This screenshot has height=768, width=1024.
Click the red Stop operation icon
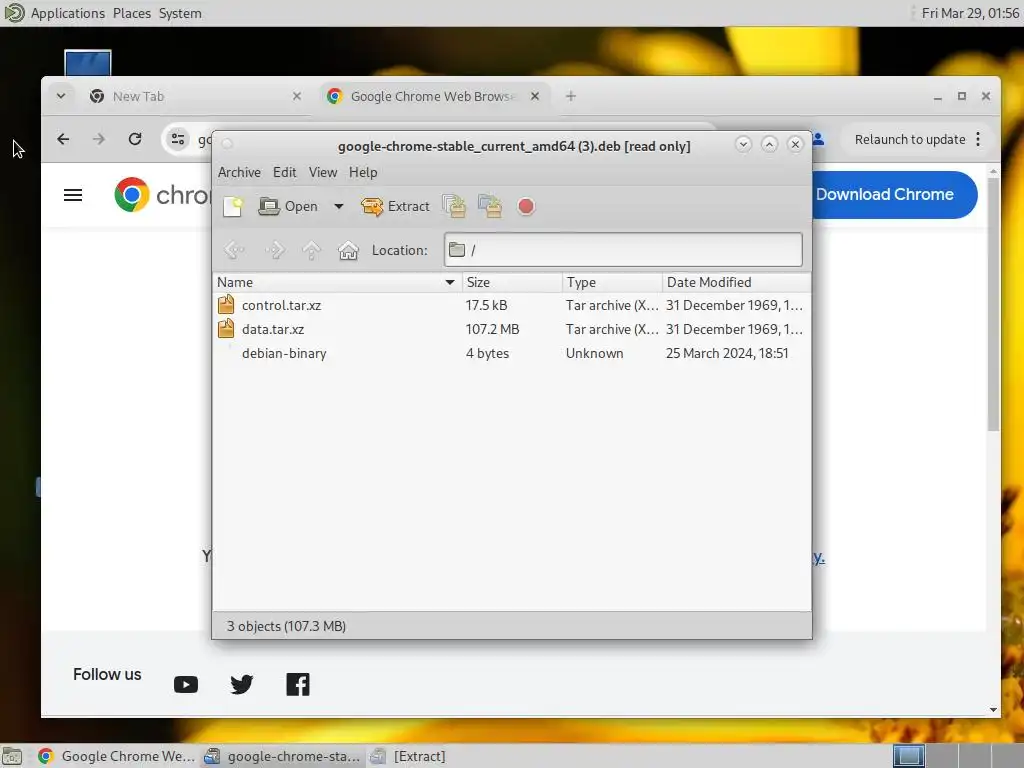tap(526, 206)
